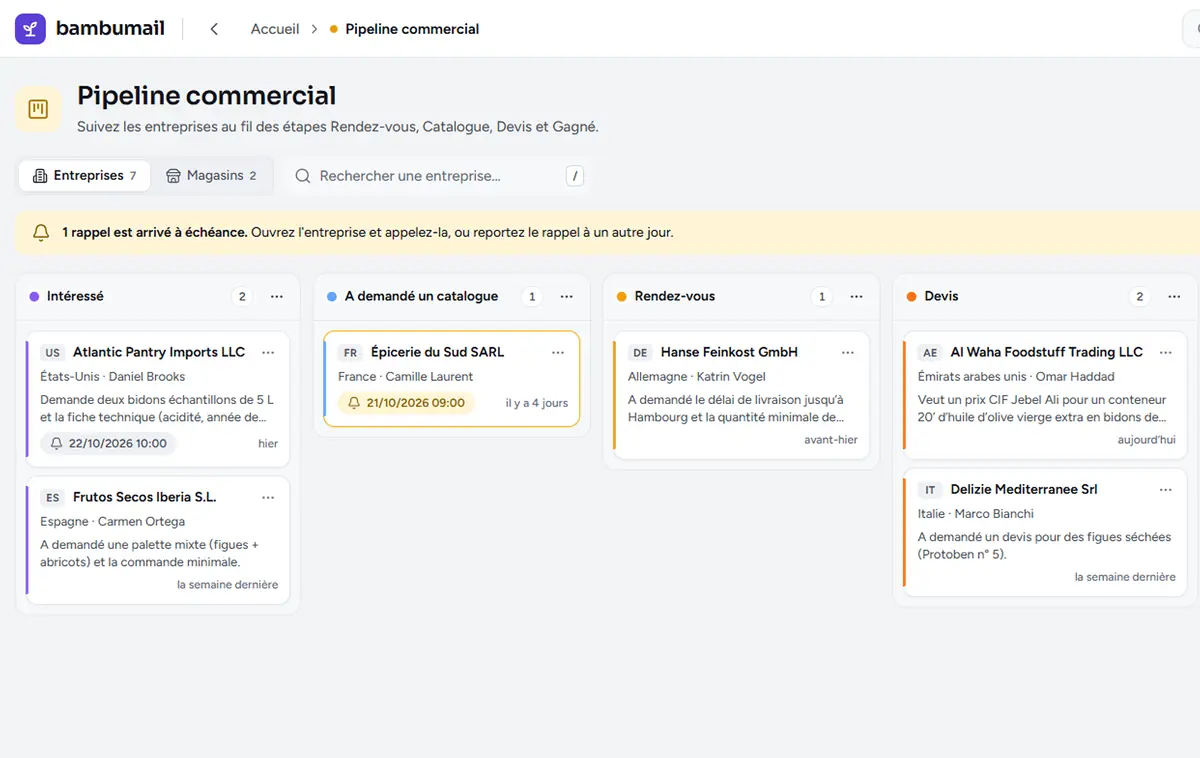Open the Delizie Mediterranee Srl card

1046,533
